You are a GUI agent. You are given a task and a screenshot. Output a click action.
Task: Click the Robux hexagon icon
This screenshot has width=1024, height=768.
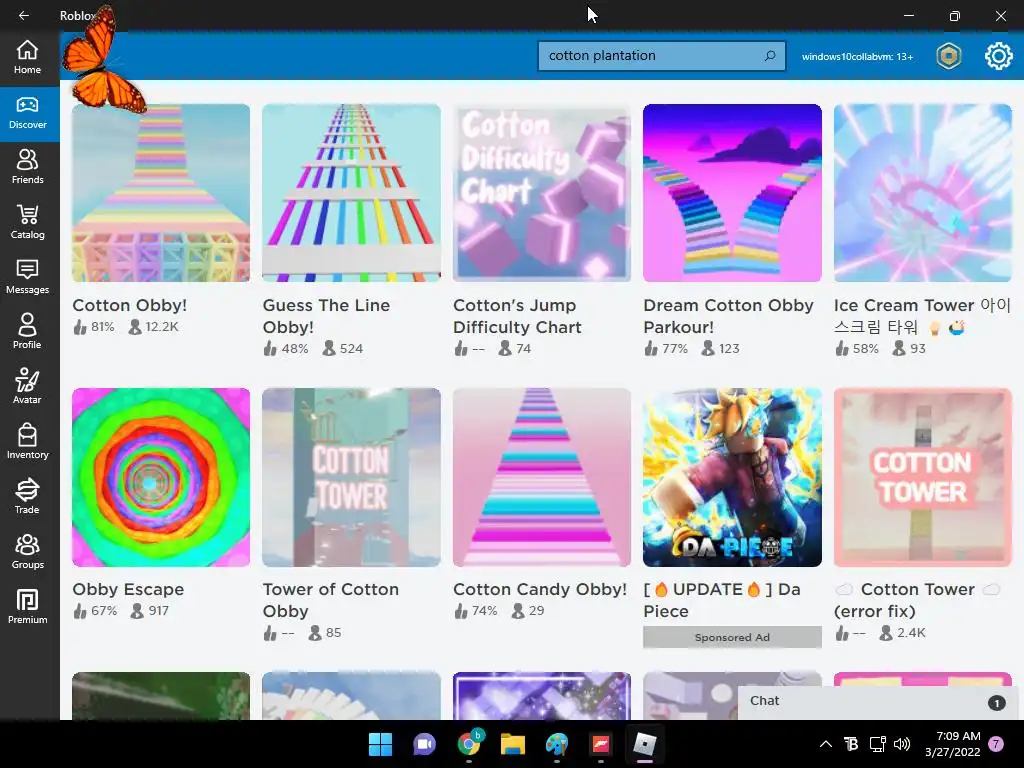pos(948,56)
